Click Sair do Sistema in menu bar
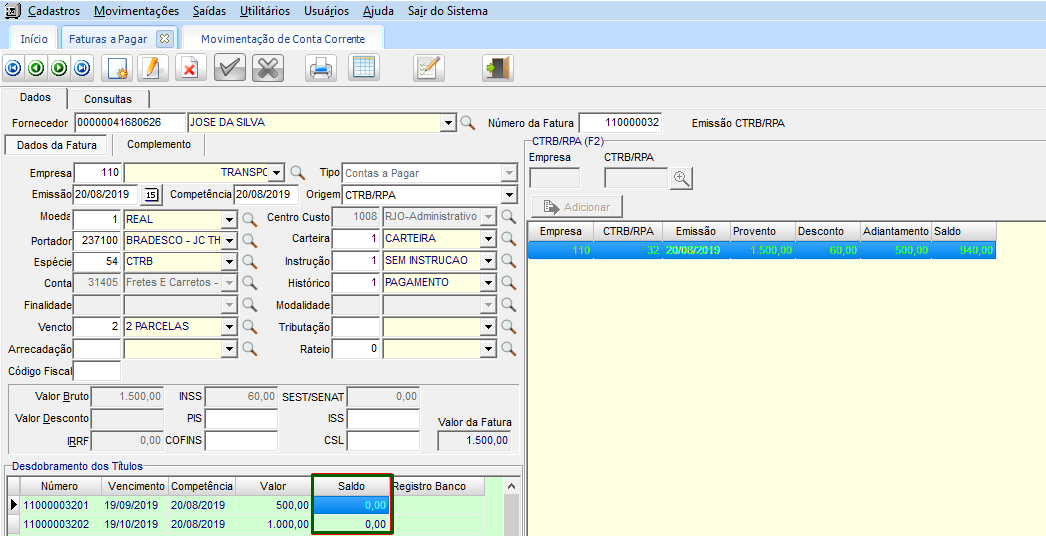1046x536 pixels. pyautogui.click(x=448, y=11)
